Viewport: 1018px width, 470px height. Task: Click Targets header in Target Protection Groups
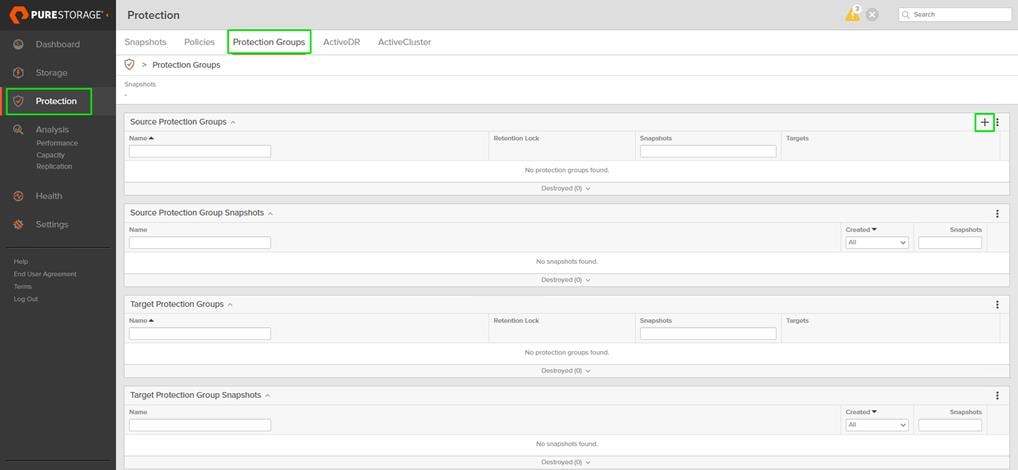tap(797, 321)
